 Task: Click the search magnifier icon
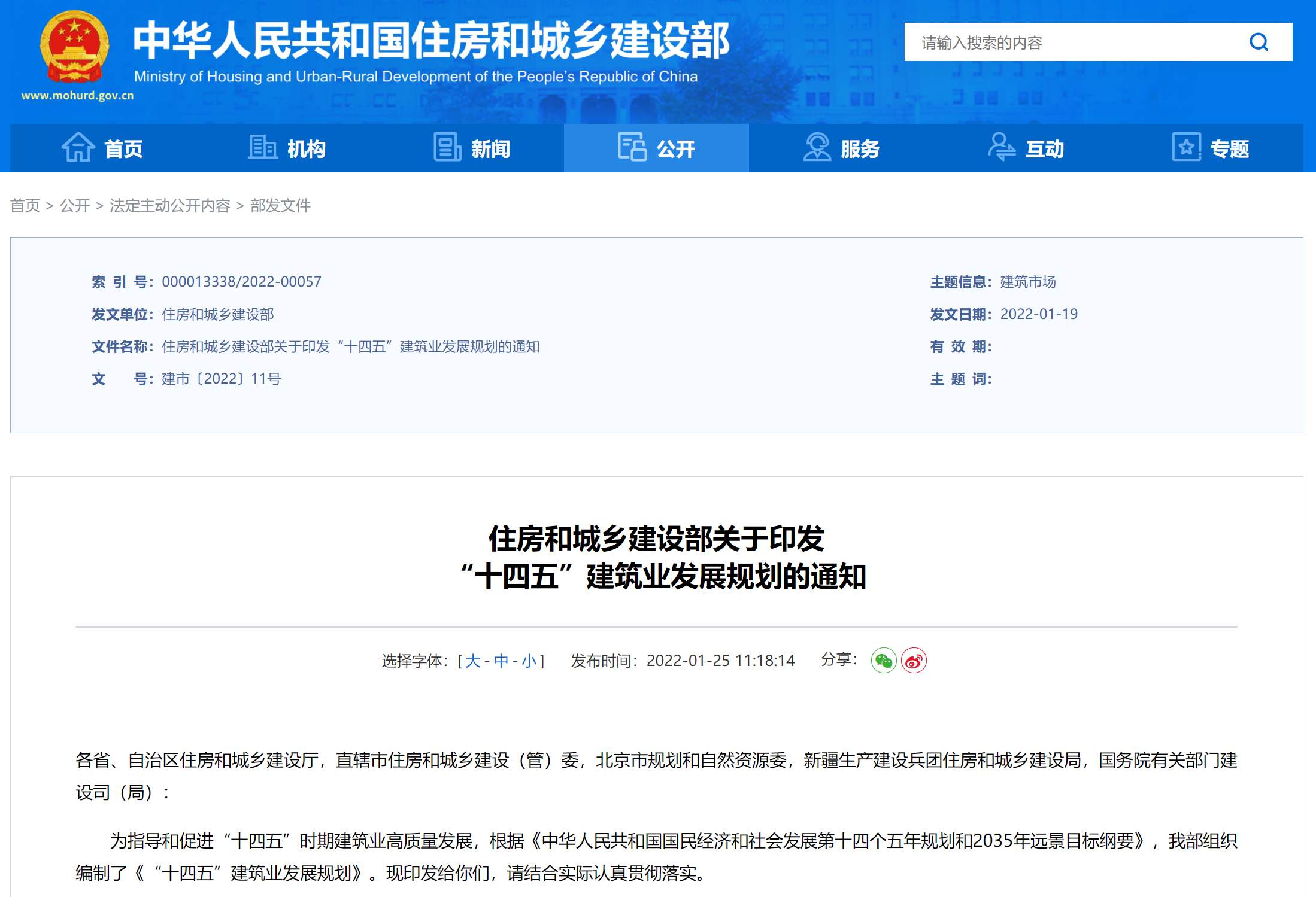coord(1259,42)
